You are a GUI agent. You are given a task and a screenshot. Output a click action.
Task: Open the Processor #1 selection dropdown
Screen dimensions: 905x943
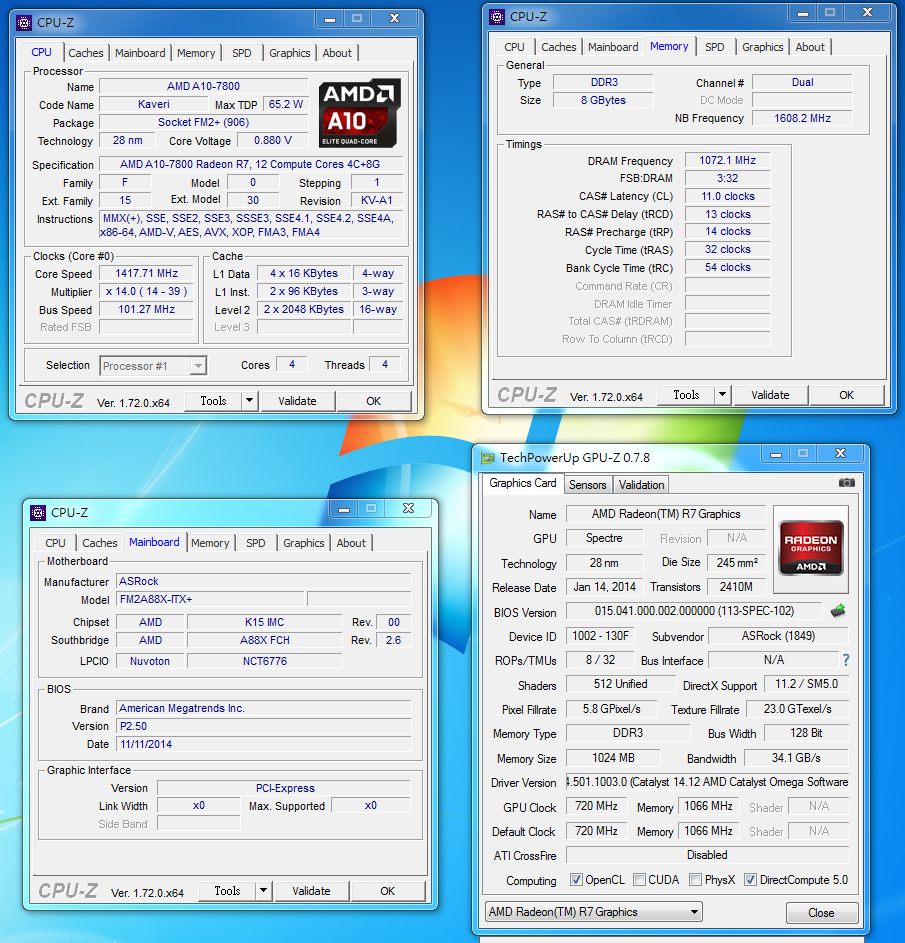pyautogui.click(x=153, y=366)
